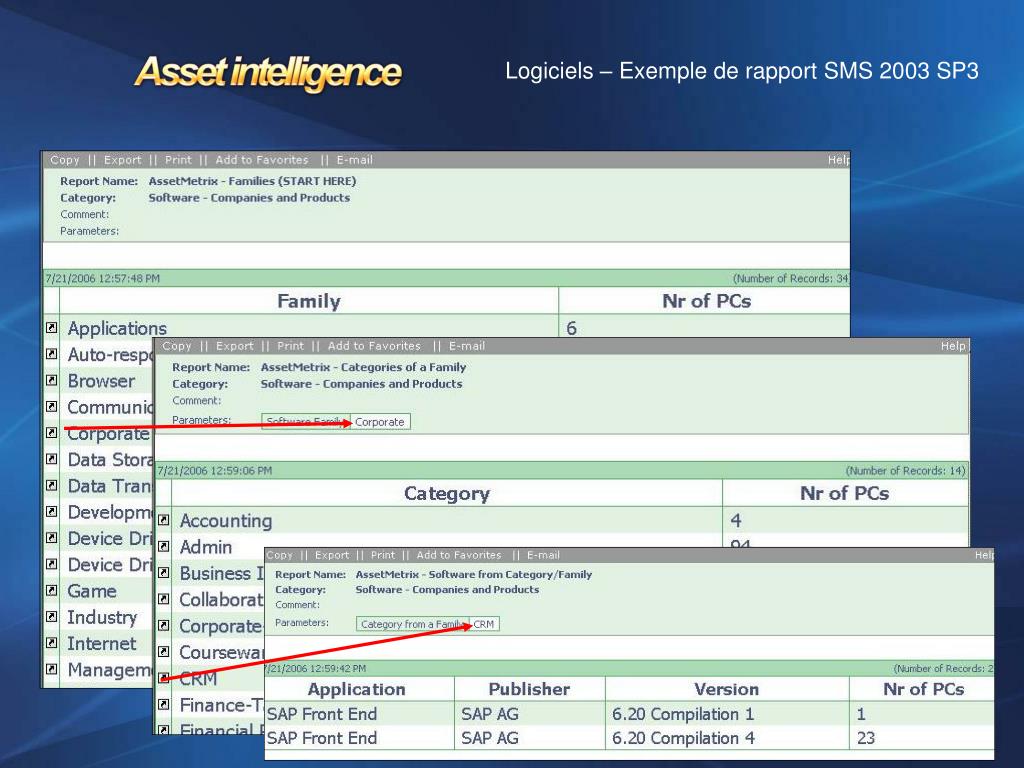Click Export in Categories of a Family report
1024x768 pixels.
[x=234, y=346]
